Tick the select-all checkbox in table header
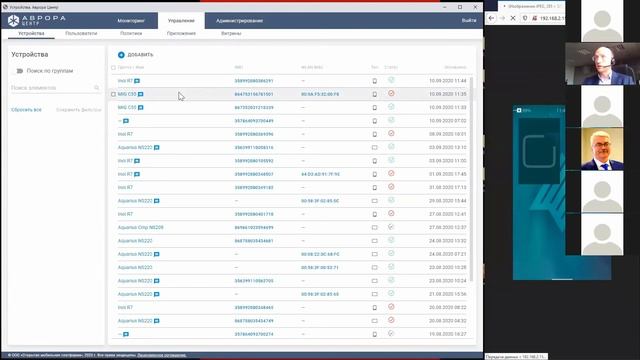The height and width of the screenshot is (360, 640). (113, 68)
